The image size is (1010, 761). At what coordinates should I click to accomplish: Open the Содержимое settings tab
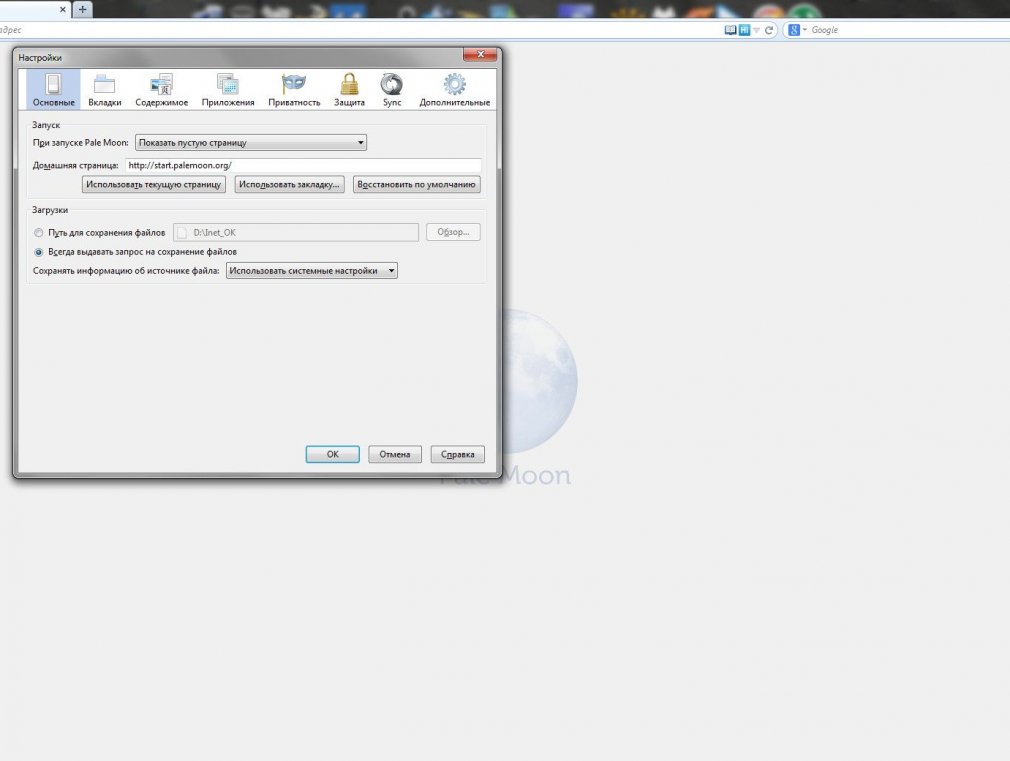162,90
